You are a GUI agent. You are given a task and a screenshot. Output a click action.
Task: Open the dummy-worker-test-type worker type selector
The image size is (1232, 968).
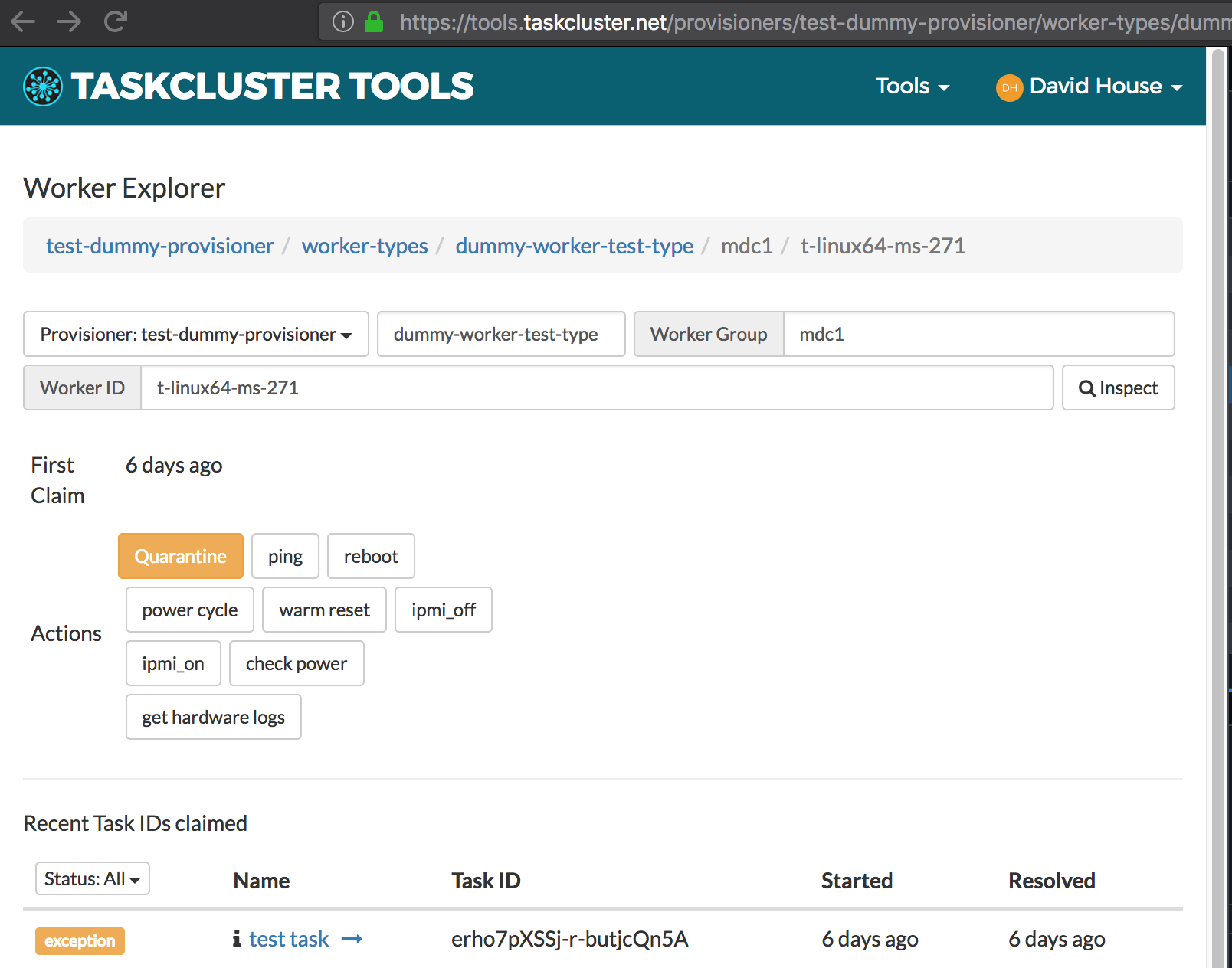[501, 334]
